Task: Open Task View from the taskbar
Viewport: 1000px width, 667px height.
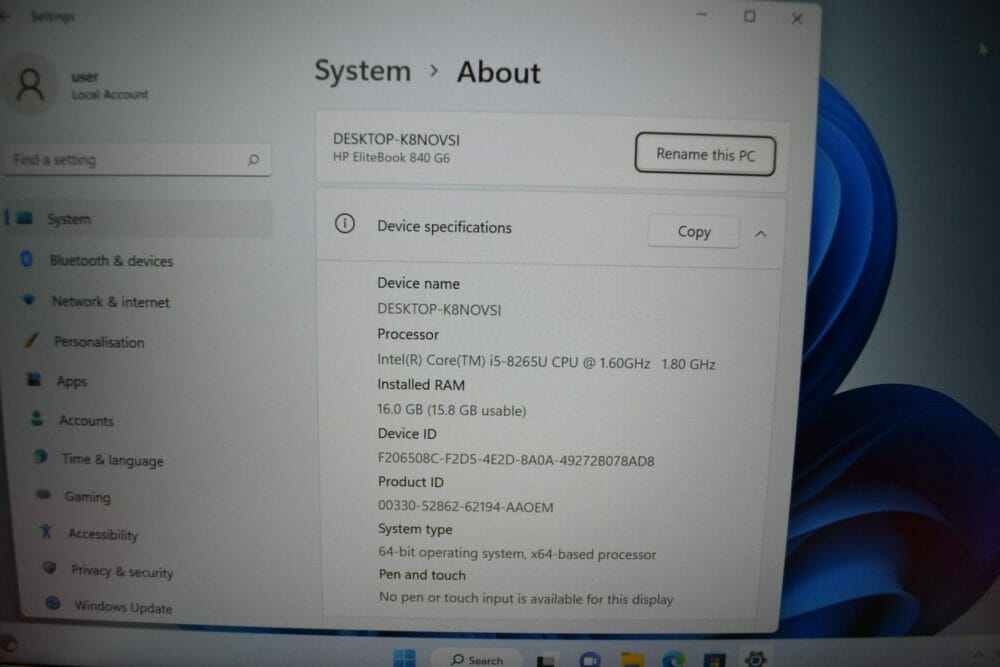Action: coord(546,661)
